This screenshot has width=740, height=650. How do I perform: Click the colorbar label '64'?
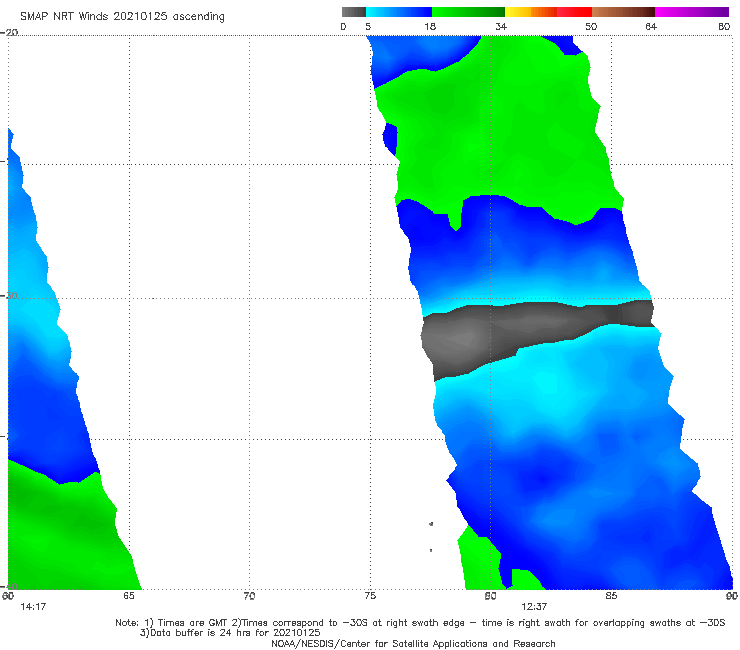[651, 27]
